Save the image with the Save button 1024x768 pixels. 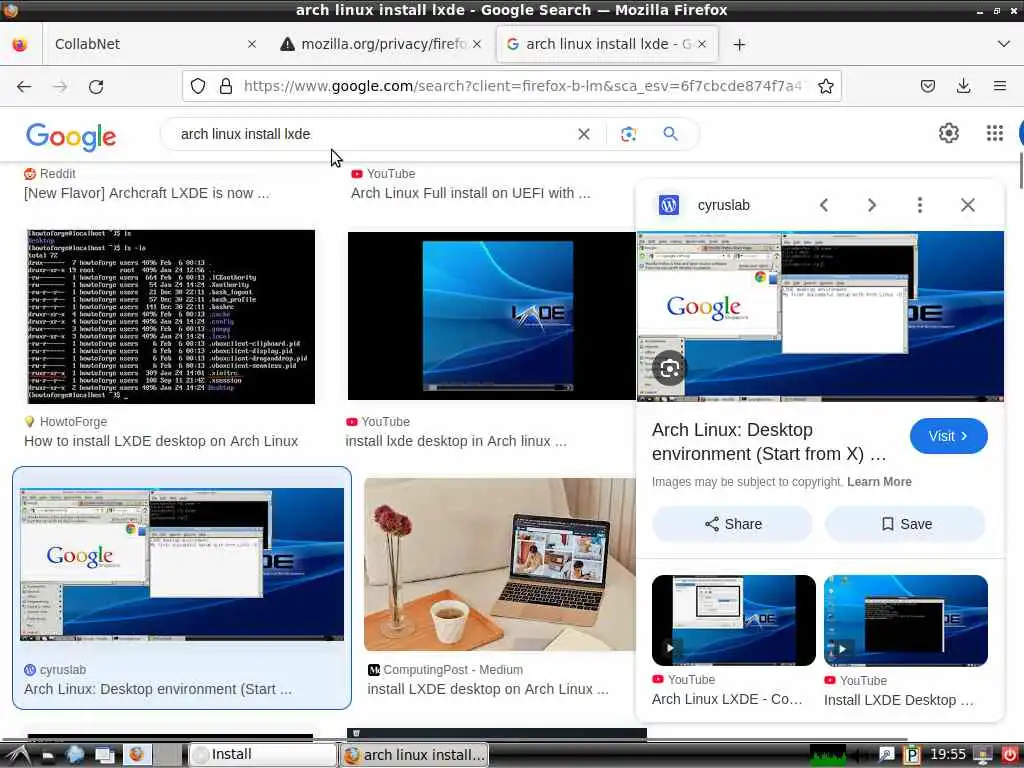906,524
